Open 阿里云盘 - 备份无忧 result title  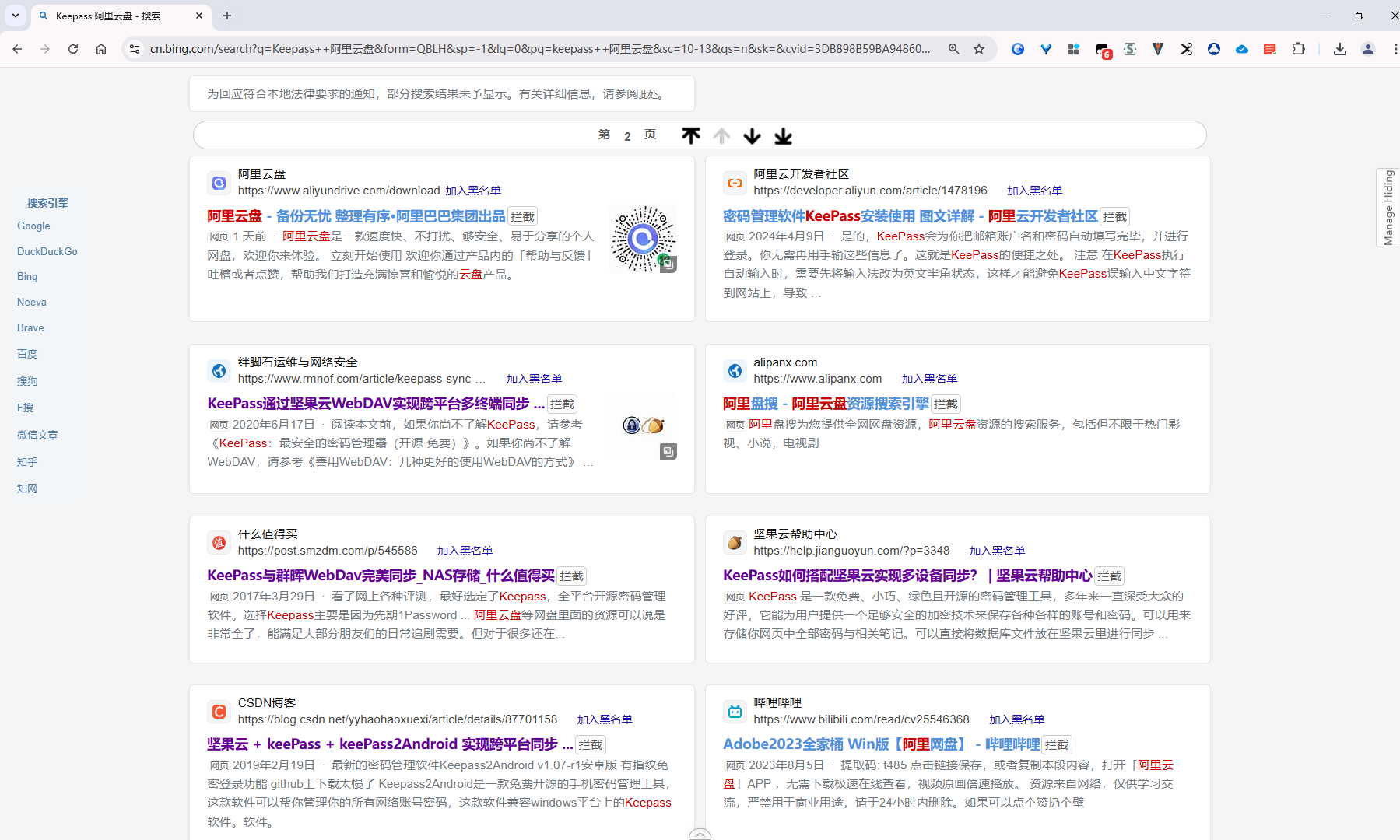click(x=356, y=216)
